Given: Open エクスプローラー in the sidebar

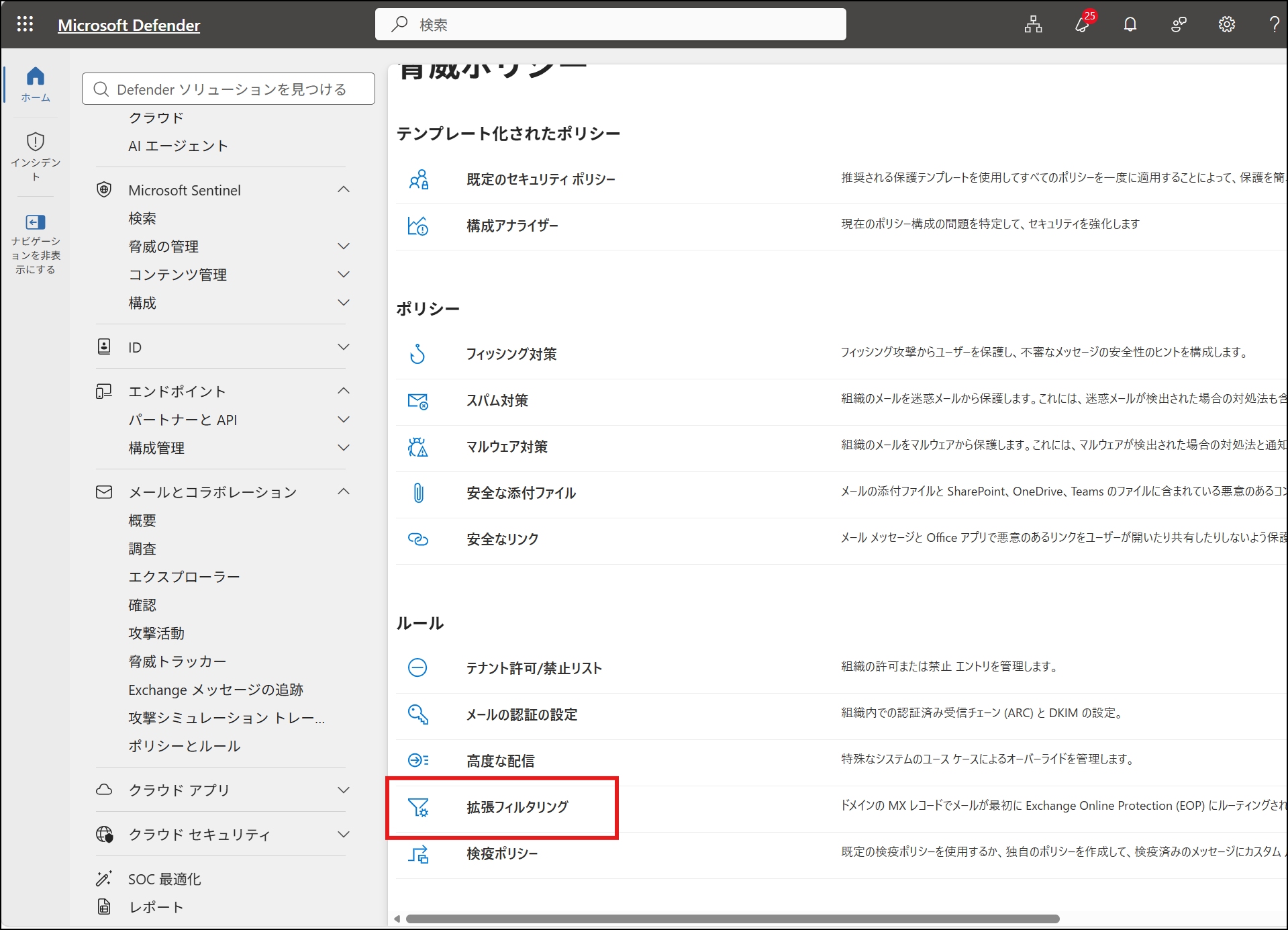Looking at the screenshot, I should pos(184,577).
